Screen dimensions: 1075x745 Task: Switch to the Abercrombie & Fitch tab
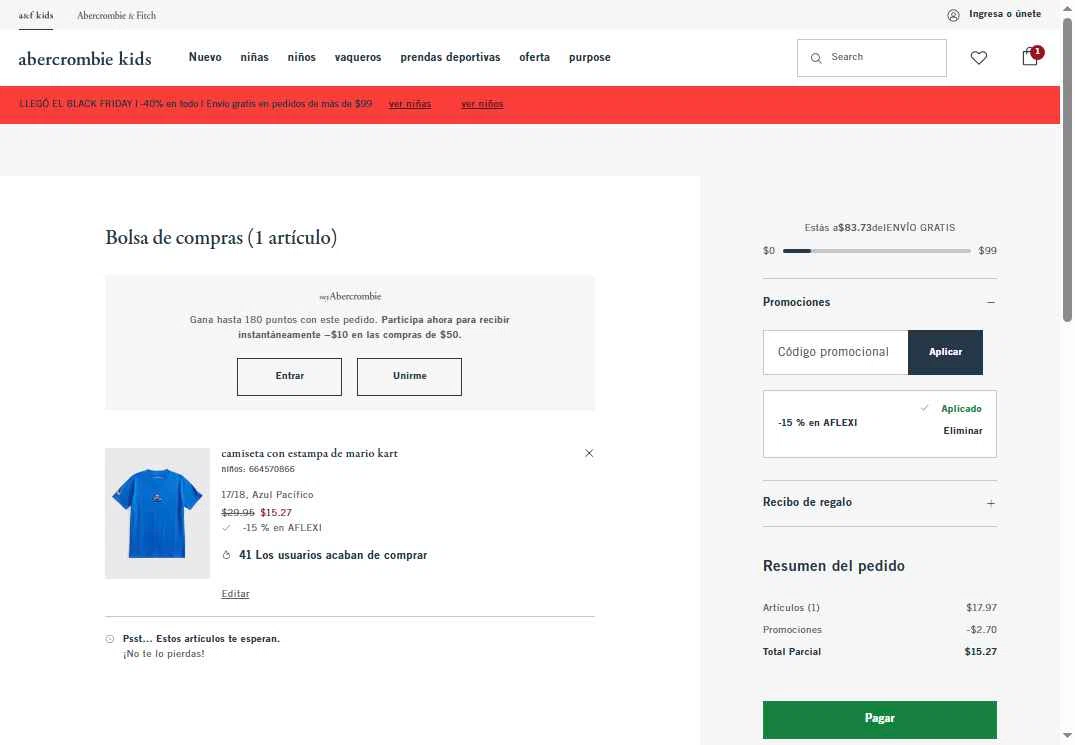pos(117,15)
